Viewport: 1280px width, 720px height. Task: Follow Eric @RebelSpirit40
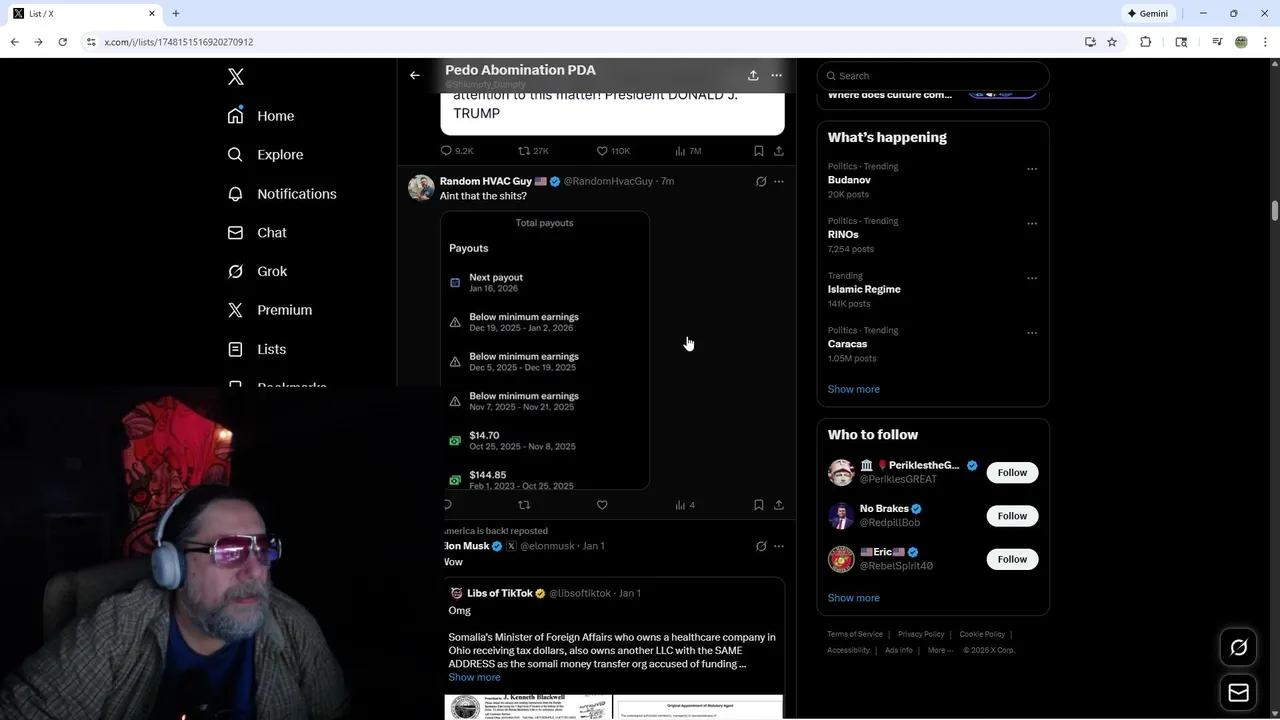(x=1012, y=559)
